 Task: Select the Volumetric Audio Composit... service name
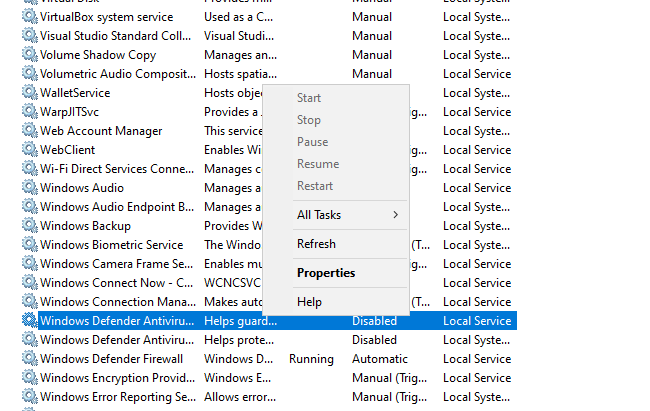tap(118, 74)
